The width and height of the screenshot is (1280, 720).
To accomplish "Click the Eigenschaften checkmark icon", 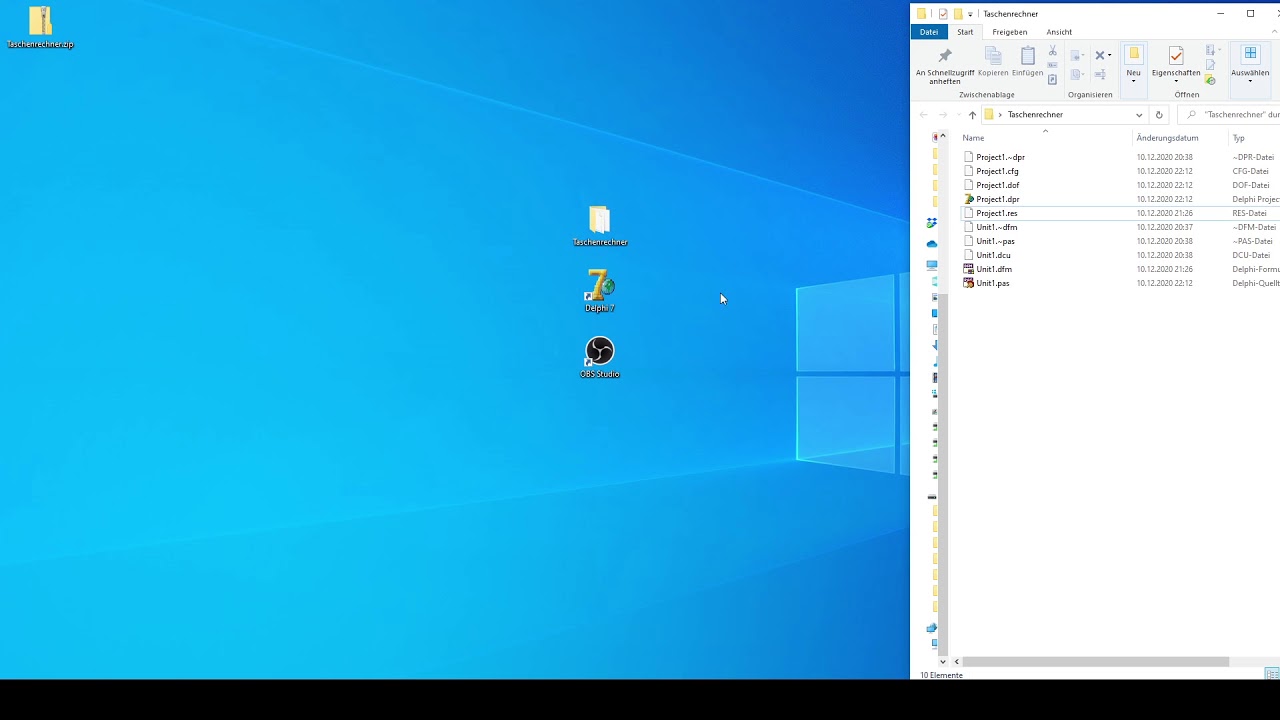I will [1176, 56].
